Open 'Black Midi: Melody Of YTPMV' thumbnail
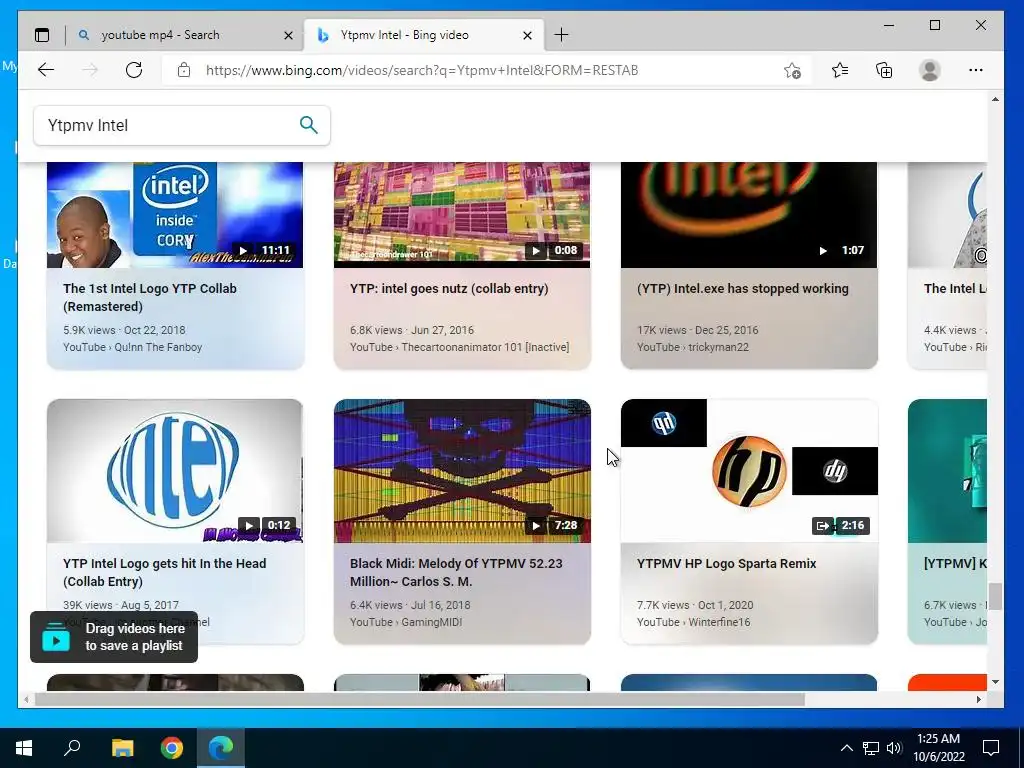The width and height of the screenshot is (1024, 768). pos(462,471)
